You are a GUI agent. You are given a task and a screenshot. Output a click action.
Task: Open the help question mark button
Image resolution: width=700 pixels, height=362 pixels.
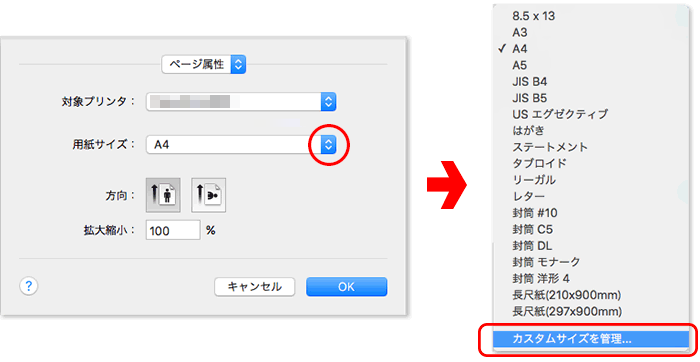click(29, 286)
